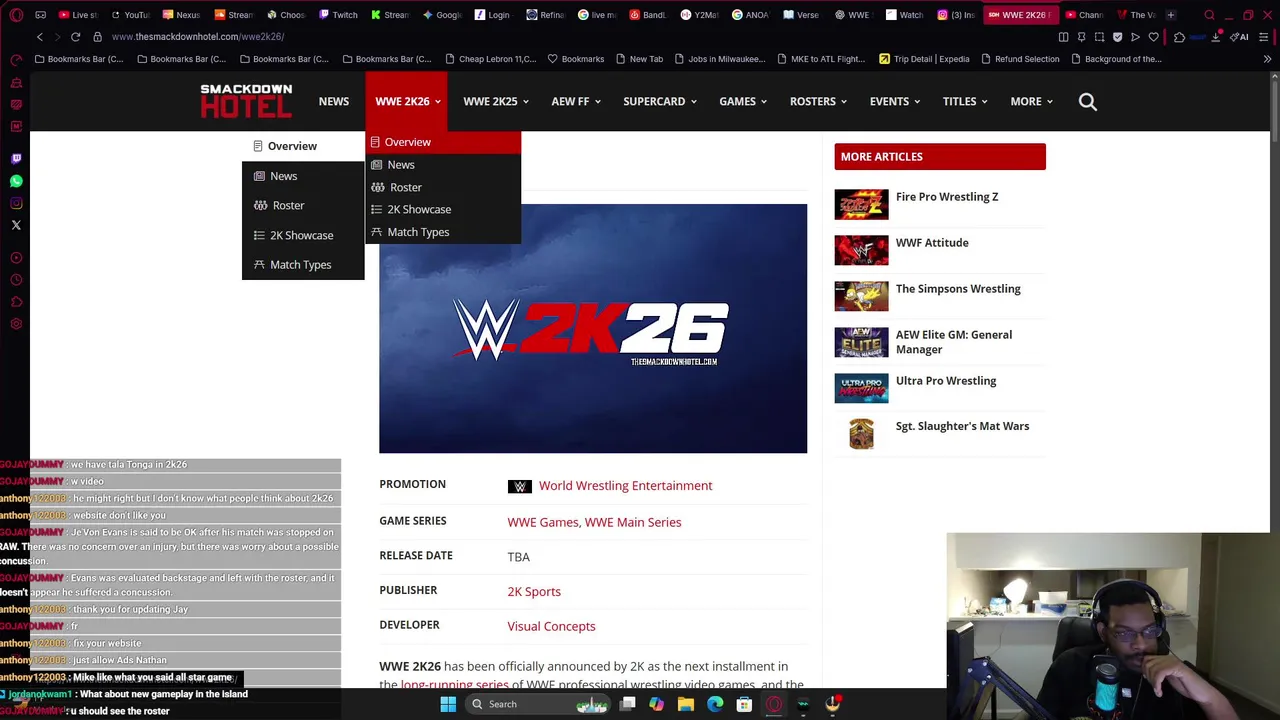Expand the Rosters nav dropdown
This screenshot has height=720, width=1280.
[818, 101]
